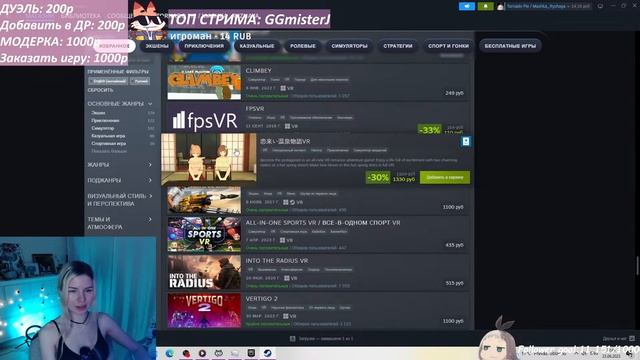
Task: Click the red round app icon in taskbar
Action: tap(186, 353)
